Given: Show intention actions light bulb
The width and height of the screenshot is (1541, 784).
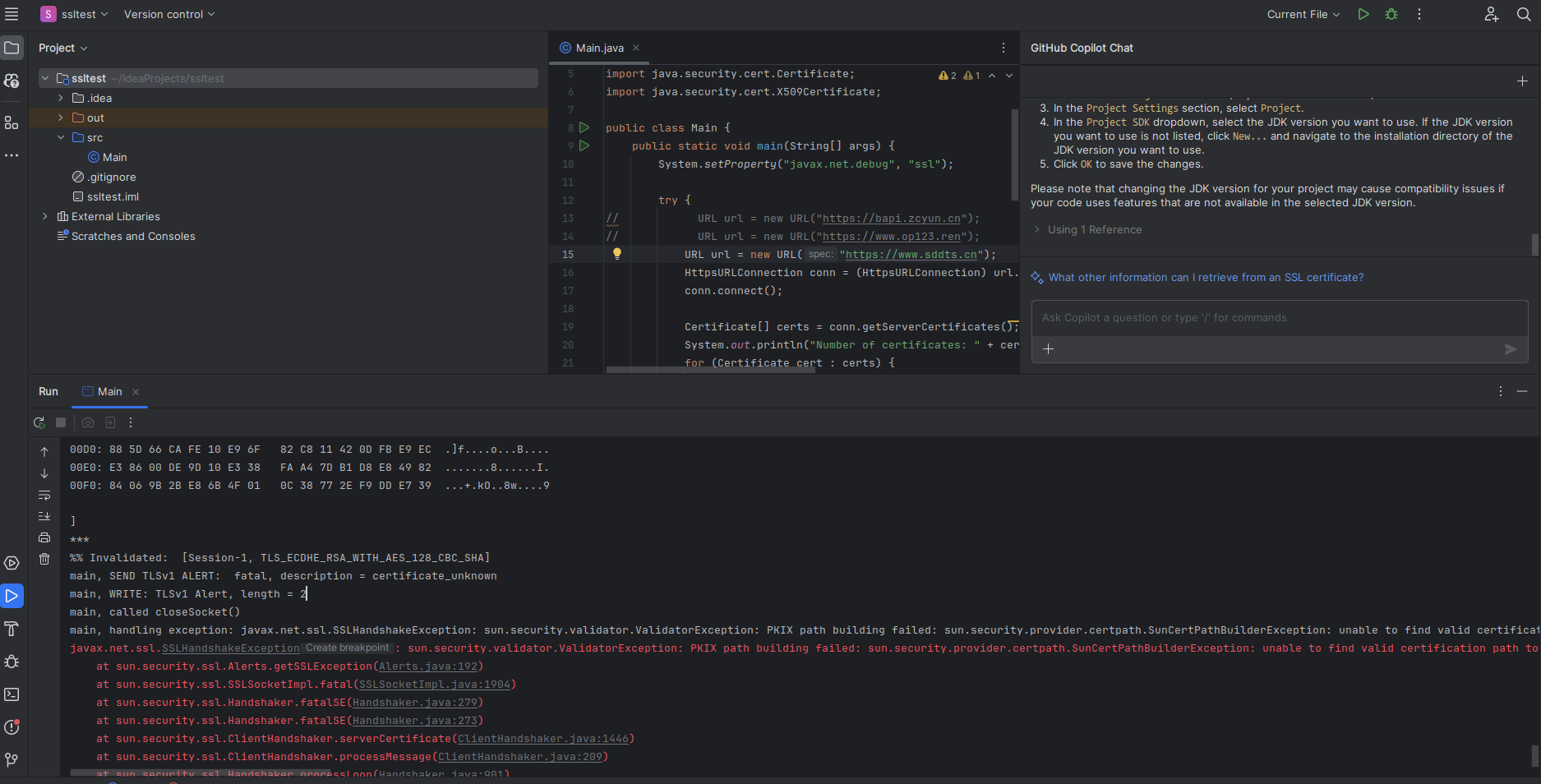Looking at the screenshot, I should [617, 254].
